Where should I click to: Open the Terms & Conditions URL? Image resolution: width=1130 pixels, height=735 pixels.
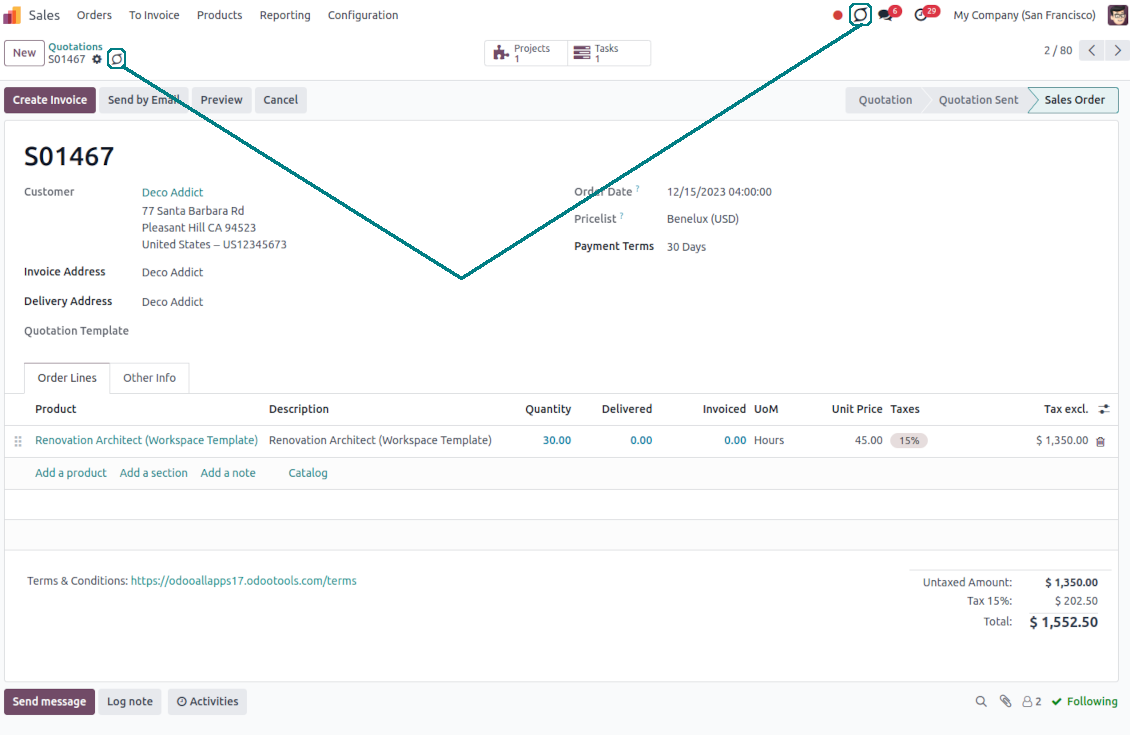point(244,581)
